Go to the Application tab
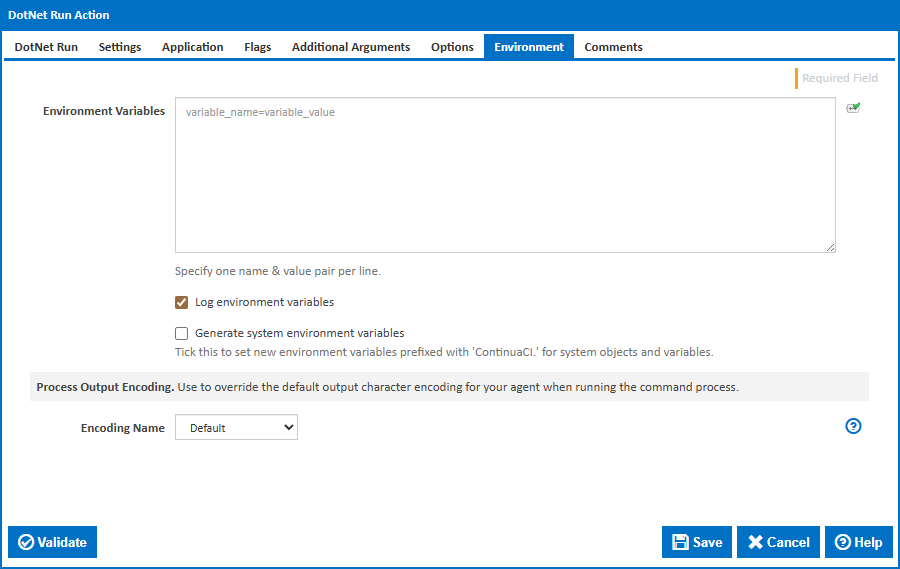The width and height of the screenshot is (900, 569). pos(192,47)
